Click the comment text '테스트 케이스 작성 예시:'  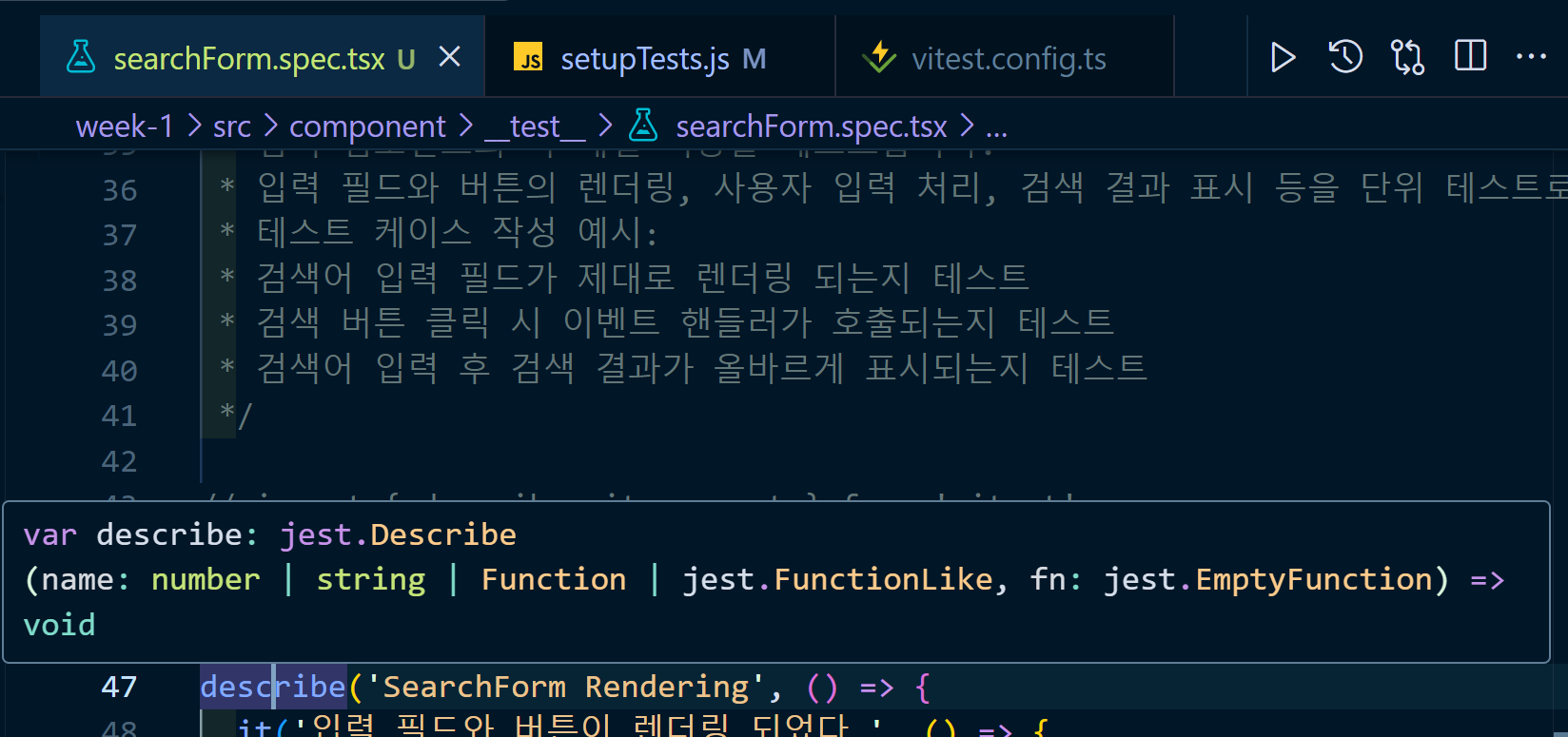457,232
